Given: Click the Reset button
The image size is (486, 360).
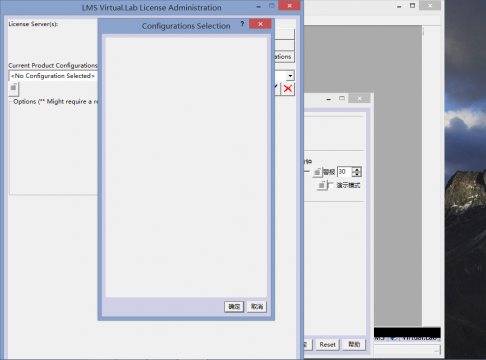Looking at the screenshot, I should point(327,345).
